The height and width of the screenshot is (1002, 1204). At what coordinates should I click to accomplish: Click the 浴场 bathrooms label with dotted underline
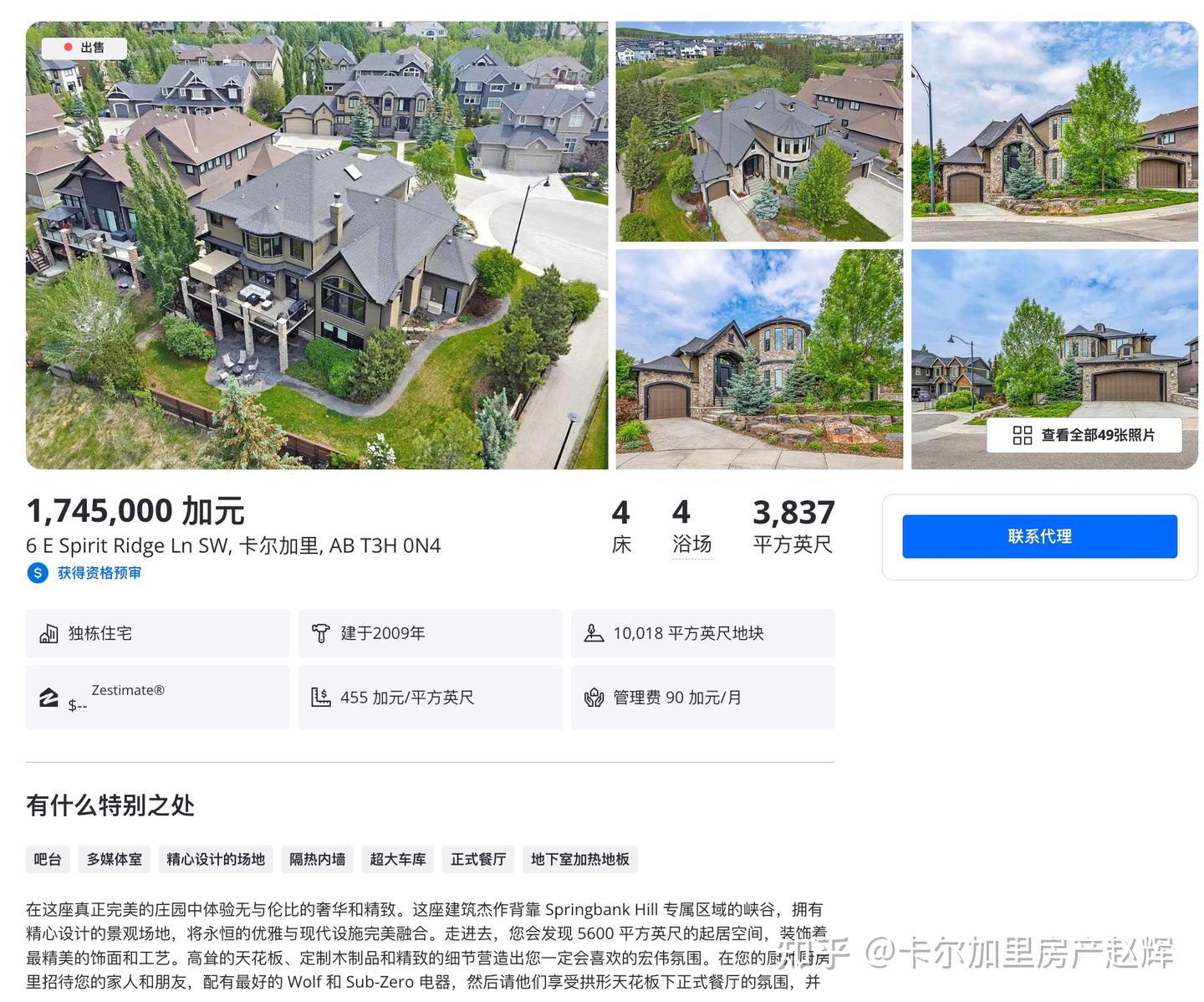[692, 544]
